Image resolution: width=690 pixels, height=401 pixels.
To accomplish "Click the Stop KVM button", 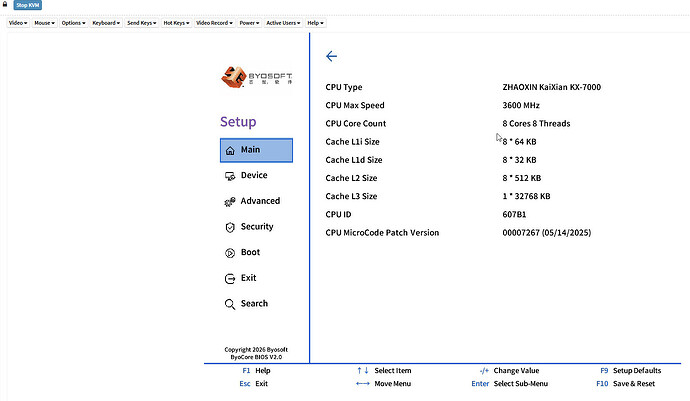I will [x=27, y=5].
